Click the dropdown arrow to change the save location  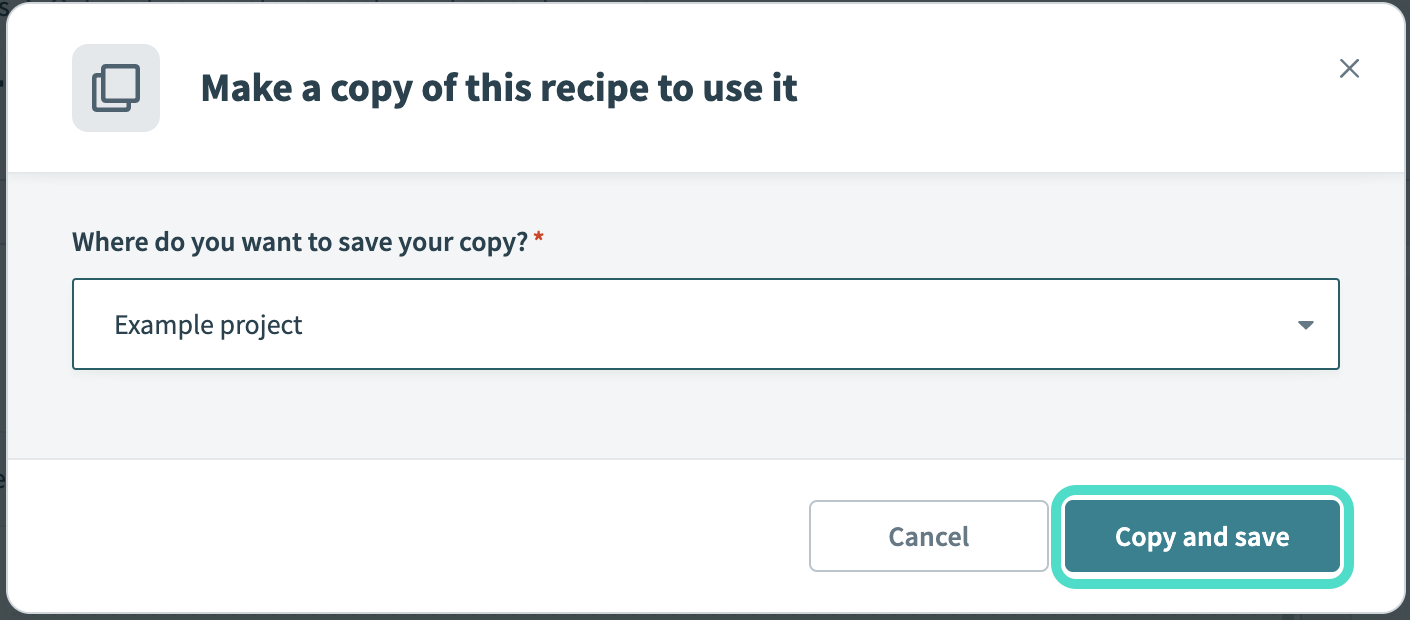point(1305,324)
